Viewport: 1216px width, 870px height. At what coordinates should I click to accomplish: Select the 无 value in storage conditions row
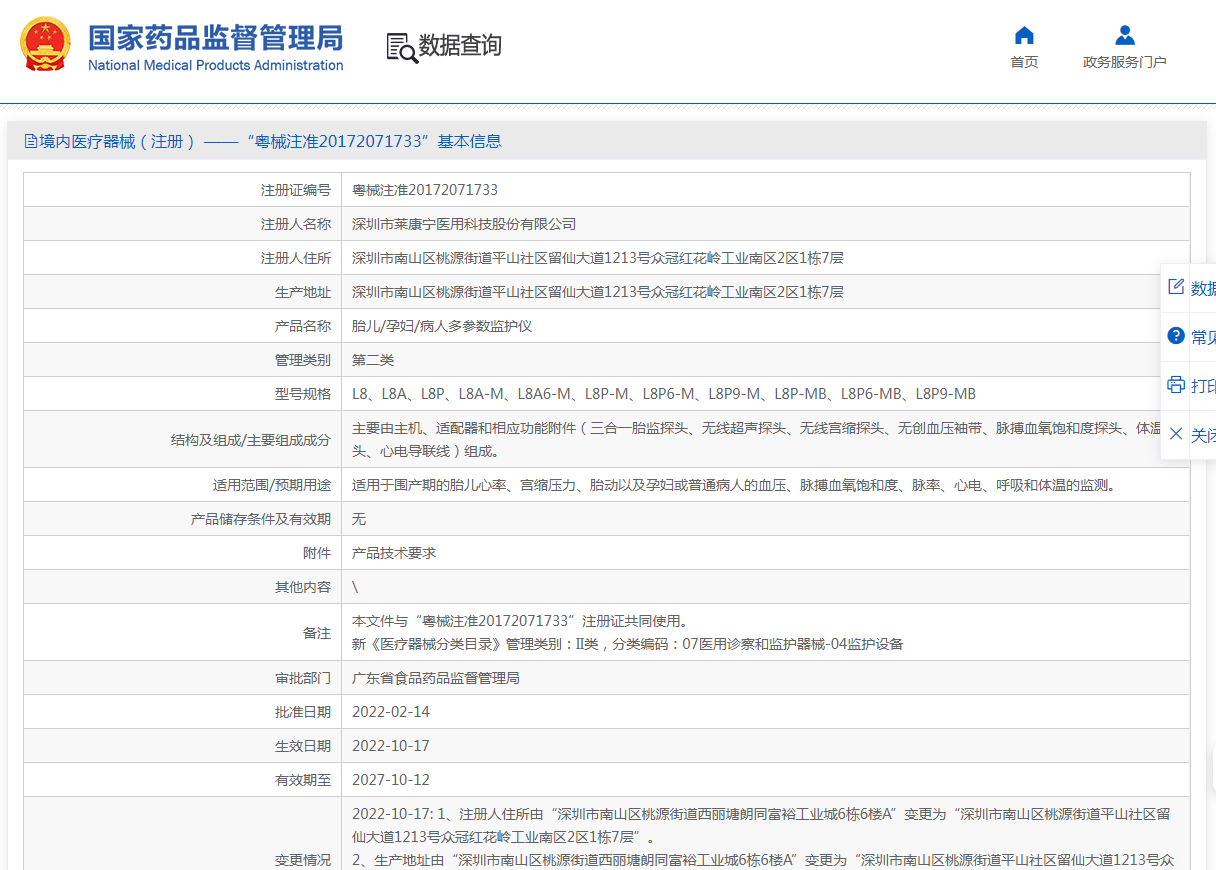359,519
